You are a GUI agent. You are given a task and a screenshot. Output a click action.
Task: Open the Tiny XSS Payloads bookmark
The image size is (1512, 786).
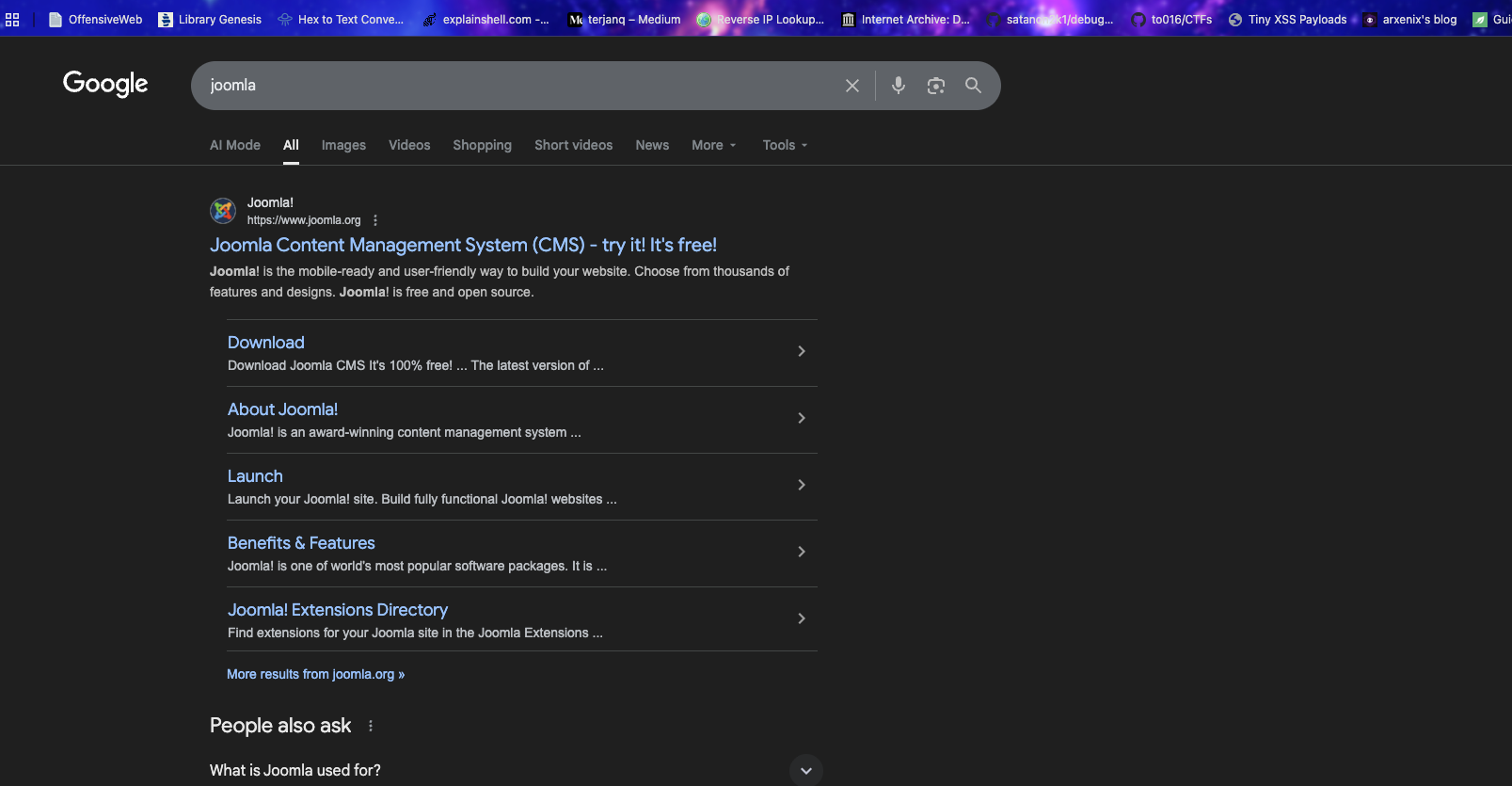tap(1287, 19)
